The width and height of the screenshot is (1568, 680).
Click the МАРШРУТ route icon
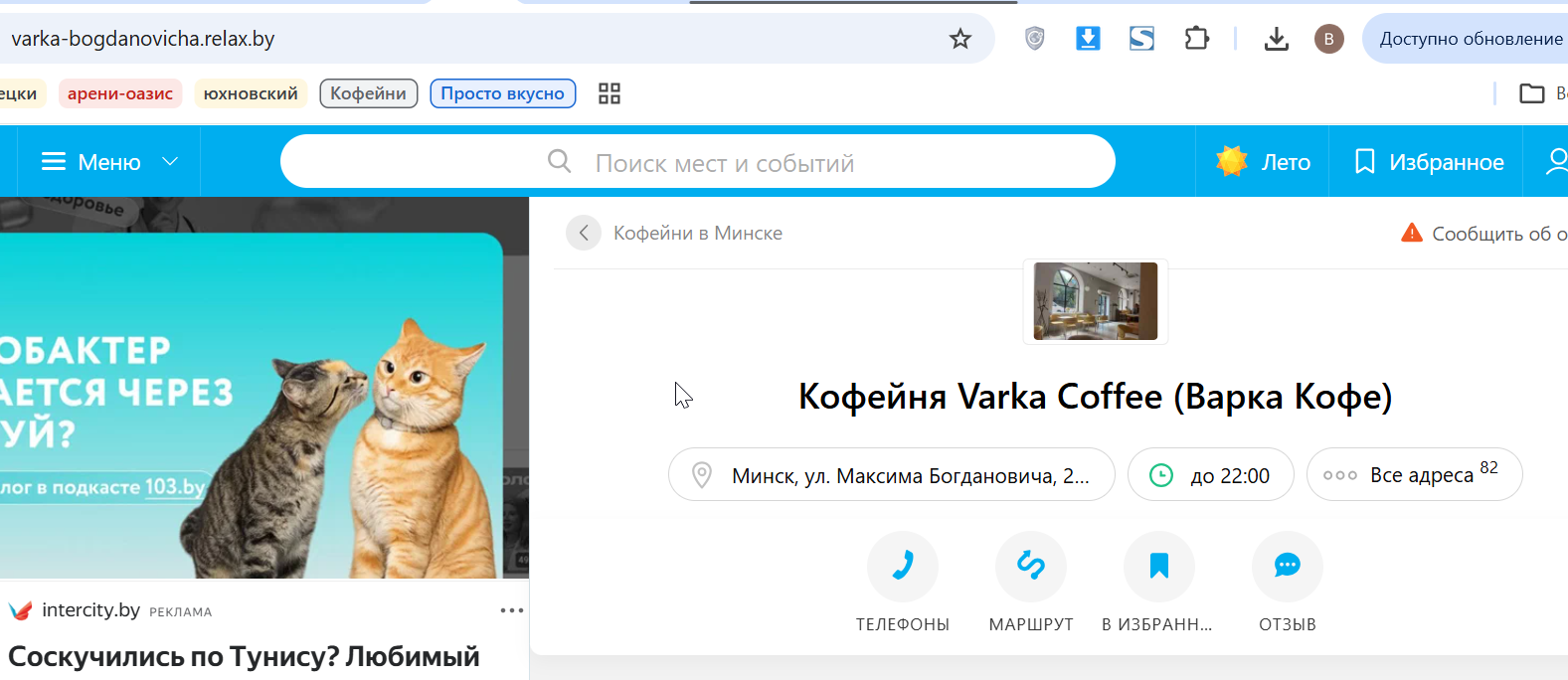pyautogui.click(x=1031, y=567)
